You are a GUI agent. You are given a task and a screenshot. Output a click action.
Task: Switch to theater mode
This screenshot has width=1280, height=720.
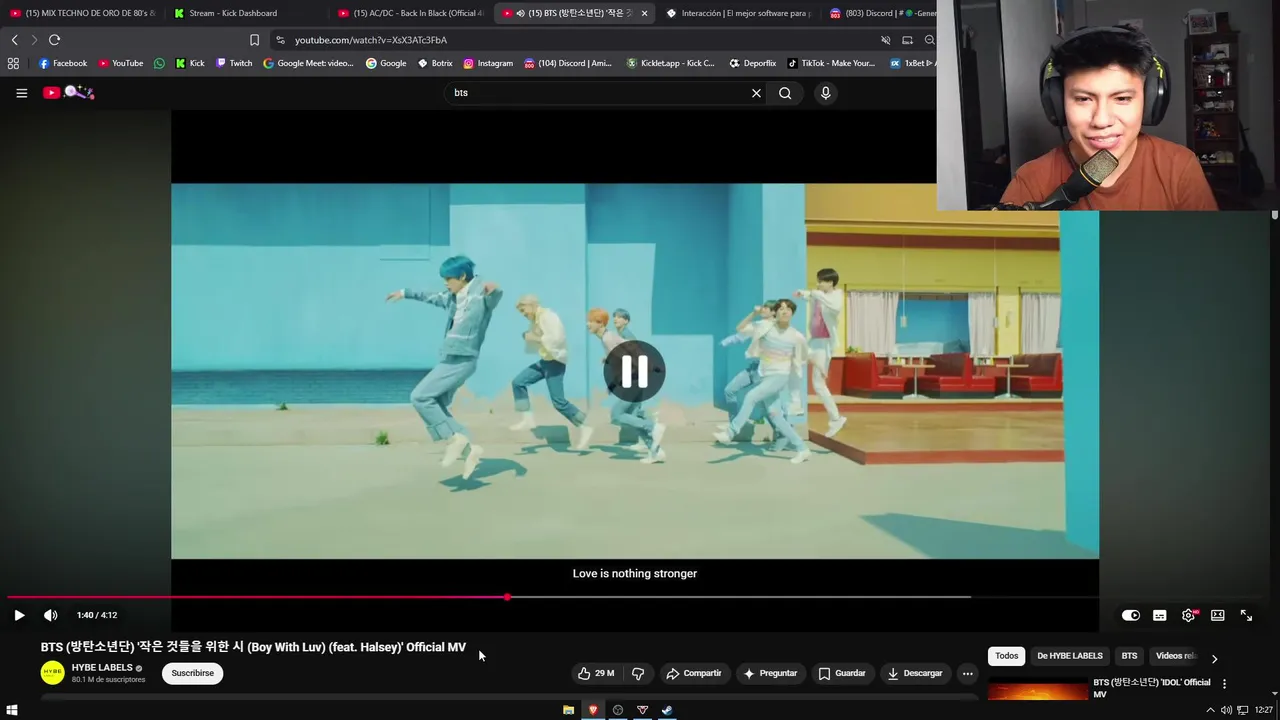[x=1217, y=615]
